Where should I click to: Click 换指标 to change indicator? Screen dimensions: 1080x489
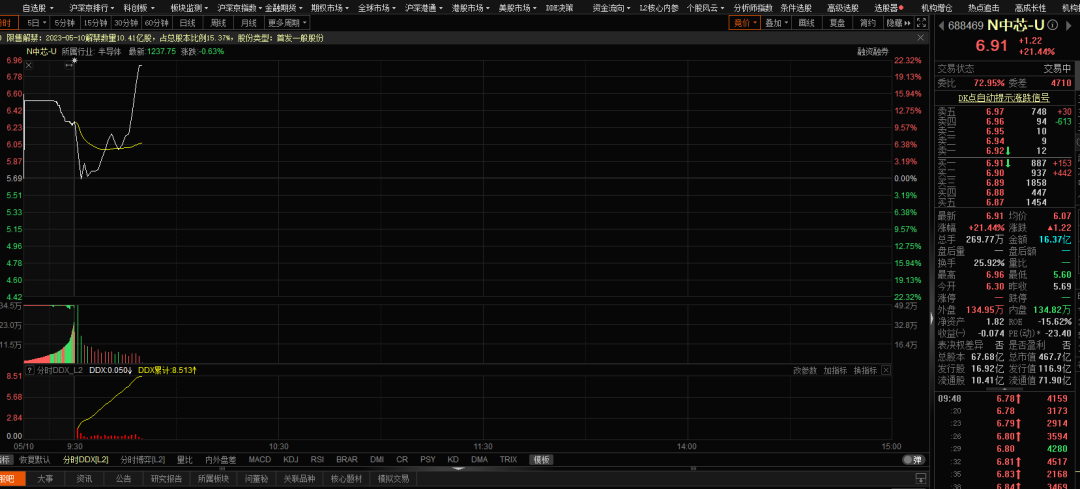[x=864, y=371]
